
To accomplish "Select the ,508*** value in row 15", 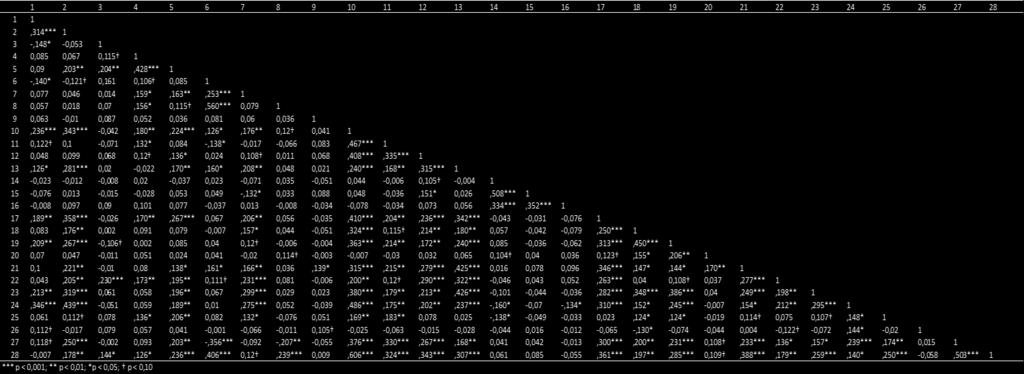I will click(x=502, y=194).
